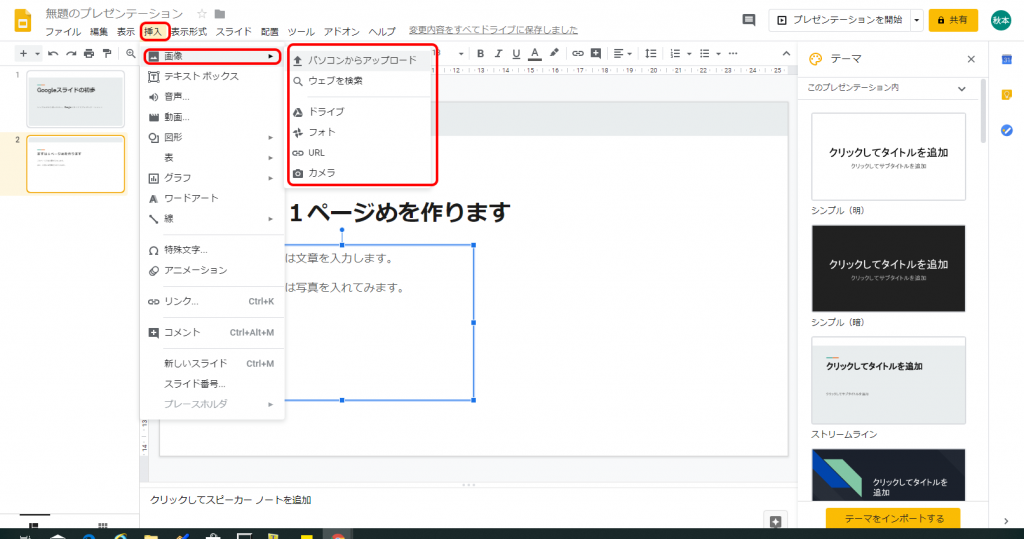Open the highlight color pen tool

[554, 54]
